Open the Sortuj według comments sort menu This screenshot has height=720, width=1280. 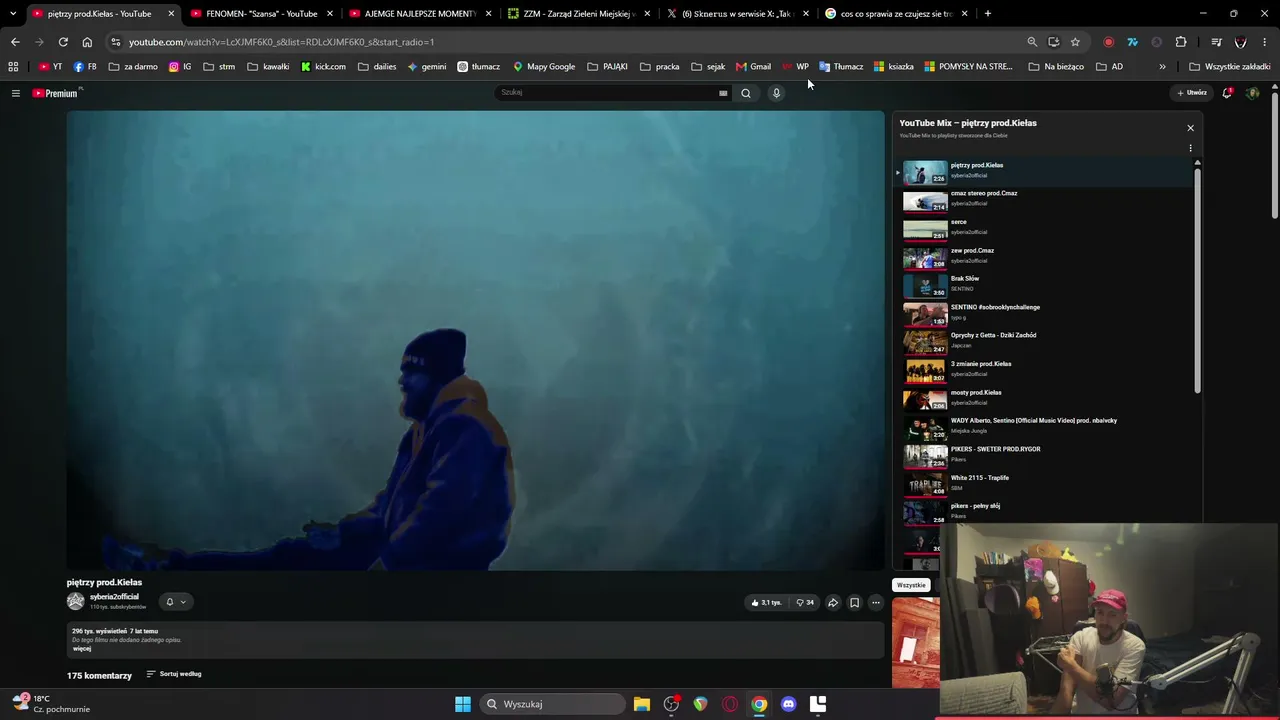pyautogui.click(x=174, y=674)
